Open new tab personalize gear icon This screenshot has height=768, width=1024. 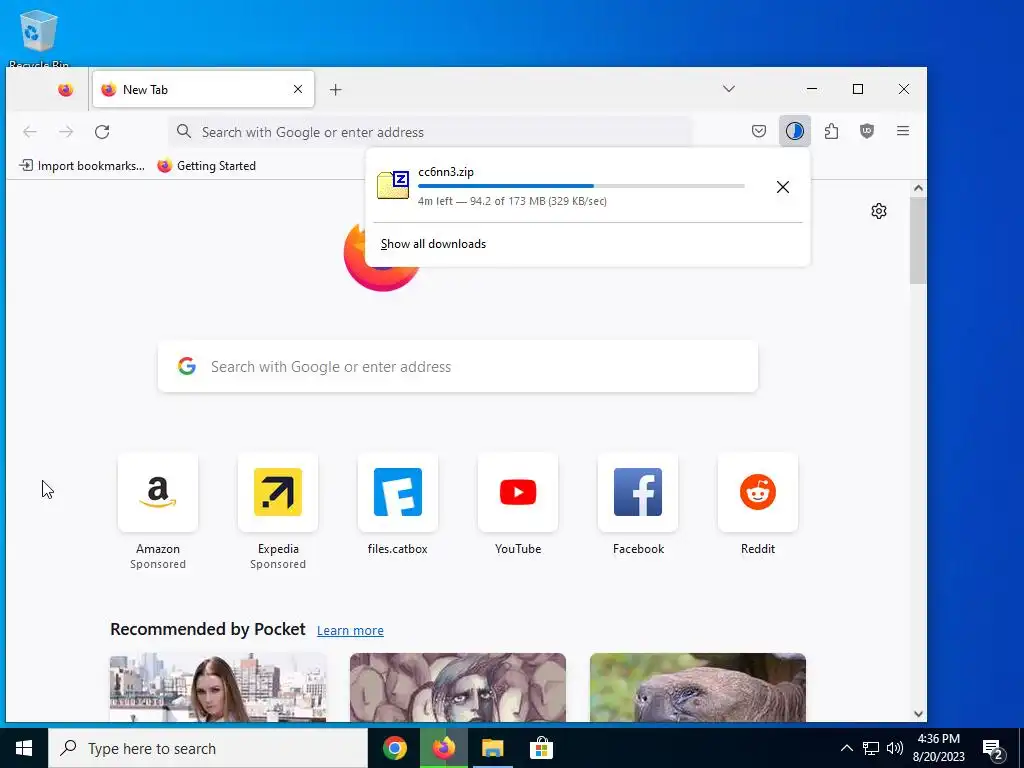pyautogui.click(x=879, y=211)
